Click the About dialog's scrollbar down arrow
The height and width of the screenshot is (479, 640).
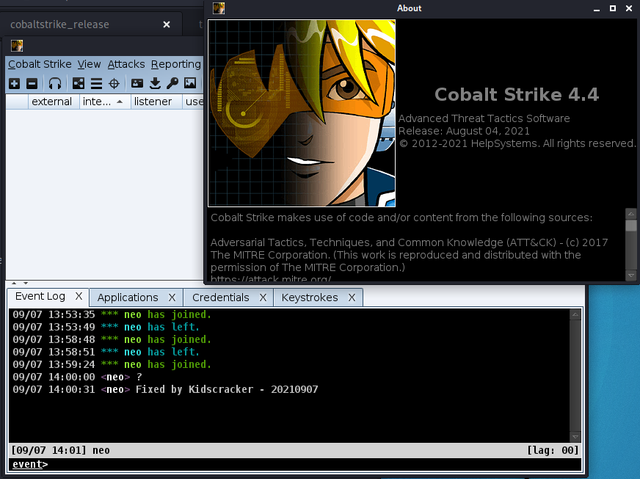pos(631,275)
